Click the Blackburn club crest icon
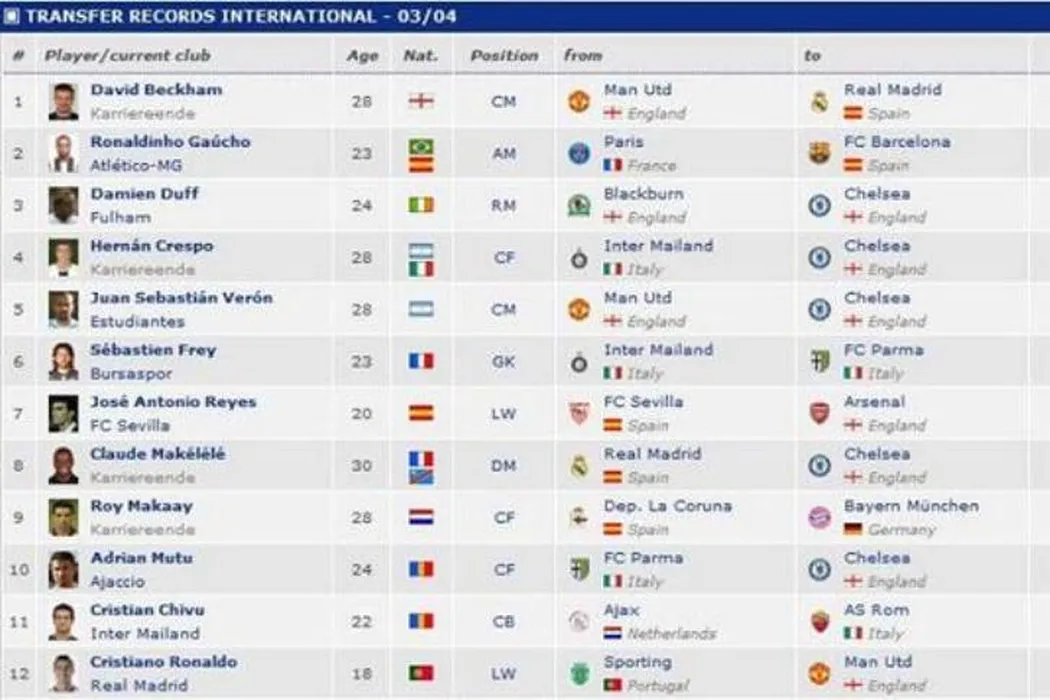Image resolution: width=1050 pixels, height=700 pixels. [579, 205]
